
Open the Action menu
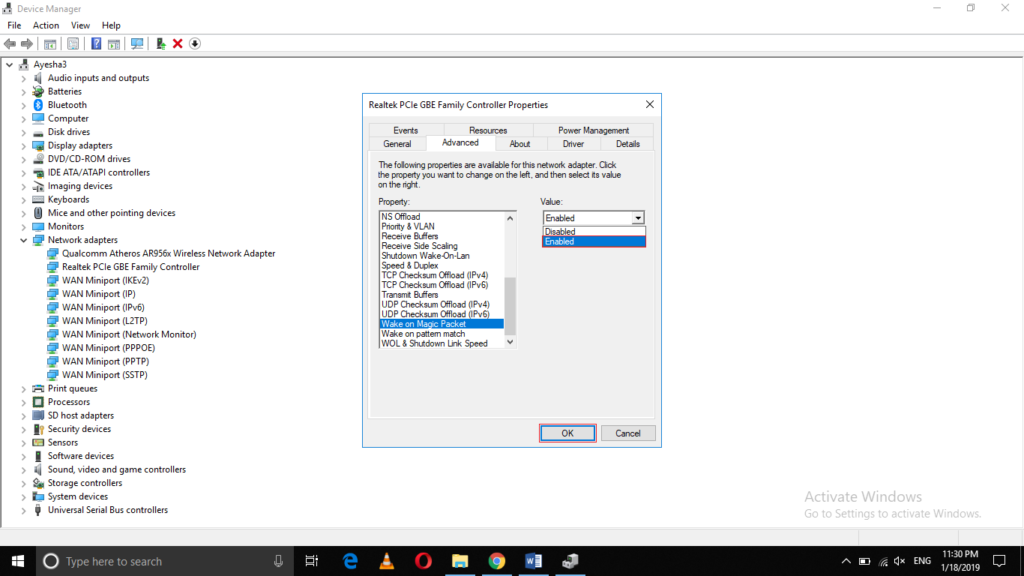tap(46, 25)
